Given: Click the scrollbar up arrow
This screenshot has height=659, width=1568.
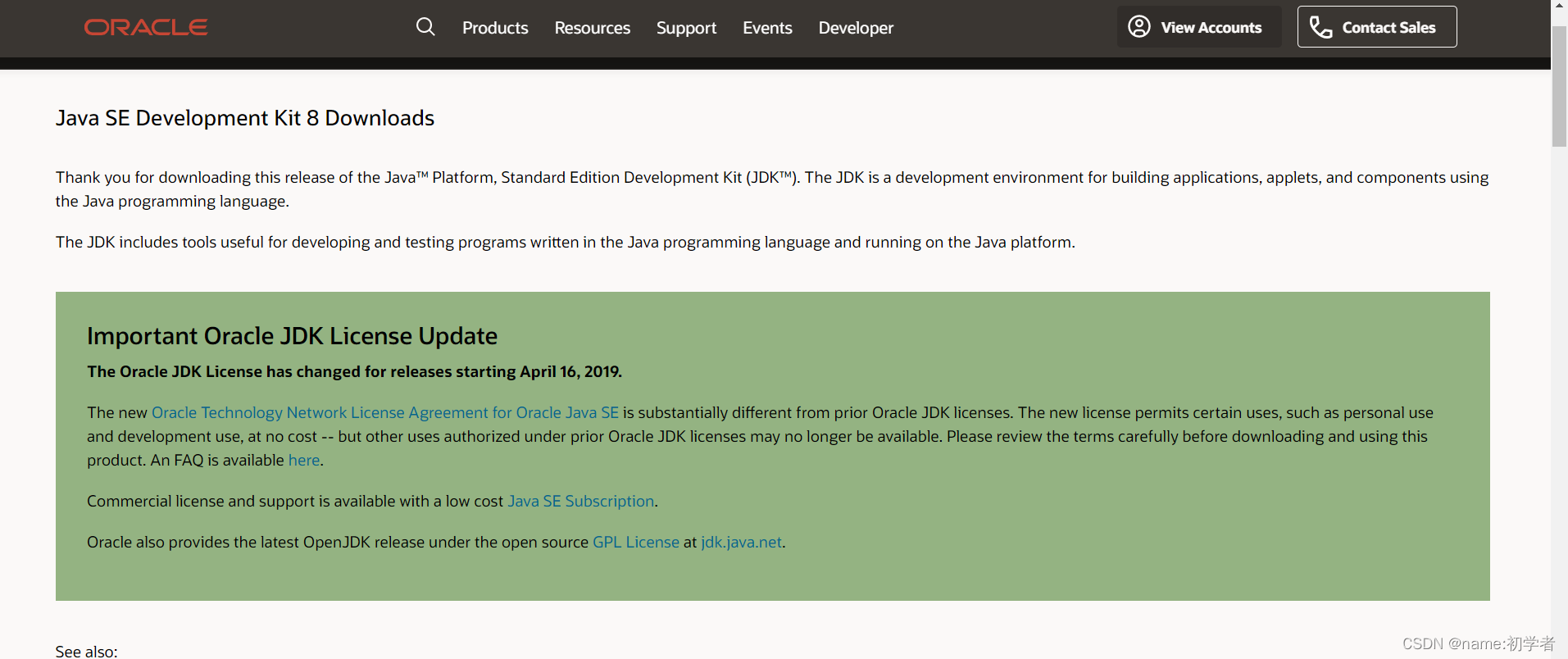Looking at the screenshot, I should click(x=1559, y=7).
